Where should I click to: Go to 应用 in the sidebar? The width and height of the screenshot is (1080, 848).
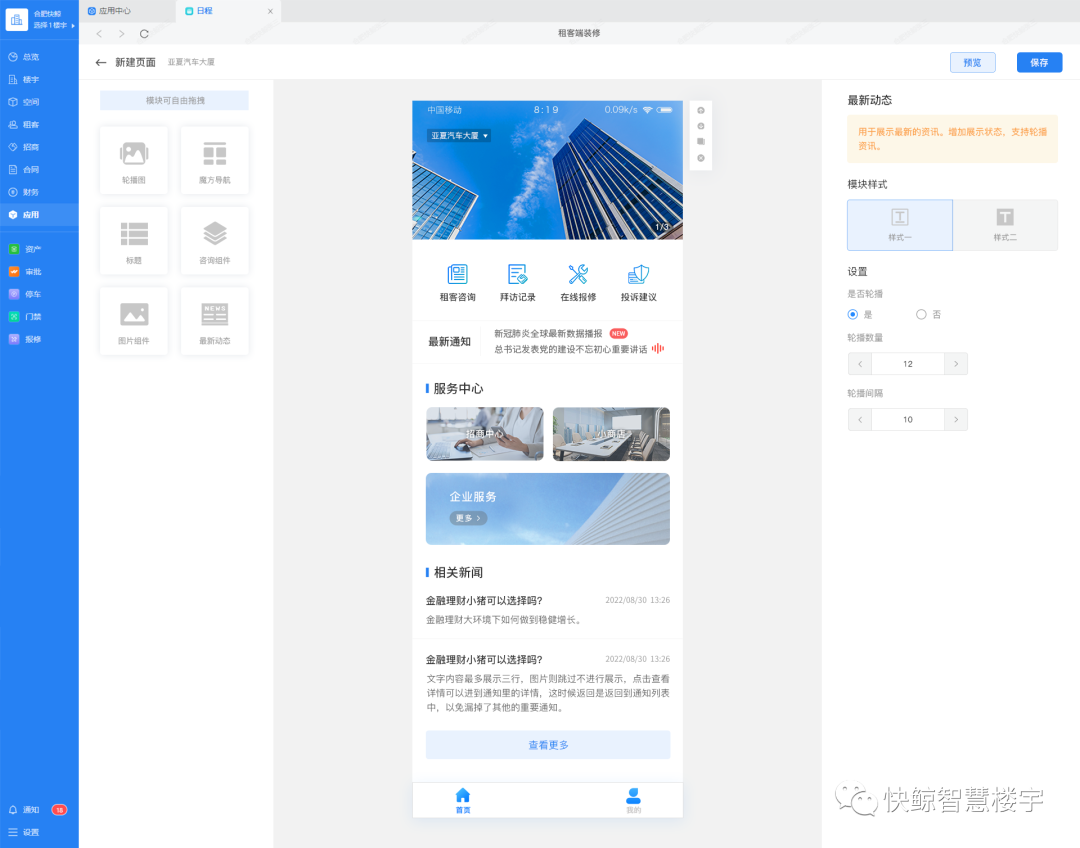[39, 215]
